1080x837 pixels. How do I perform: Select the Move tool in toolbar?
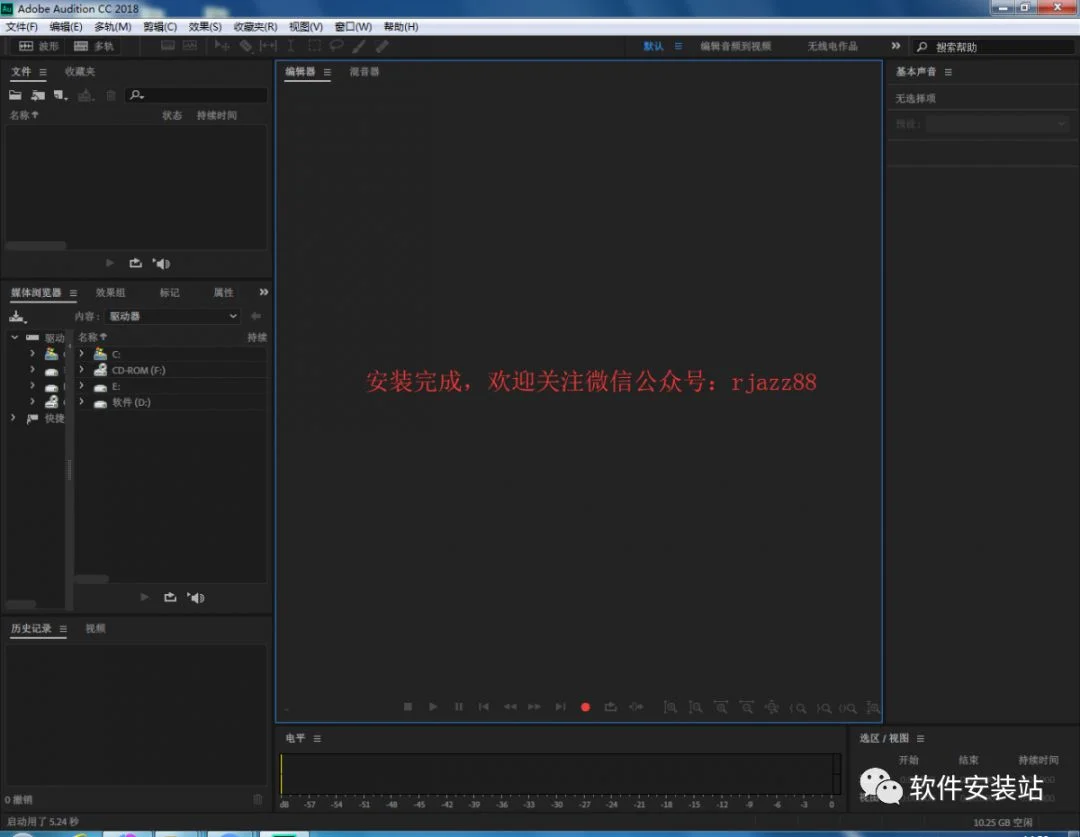point(222,46)
